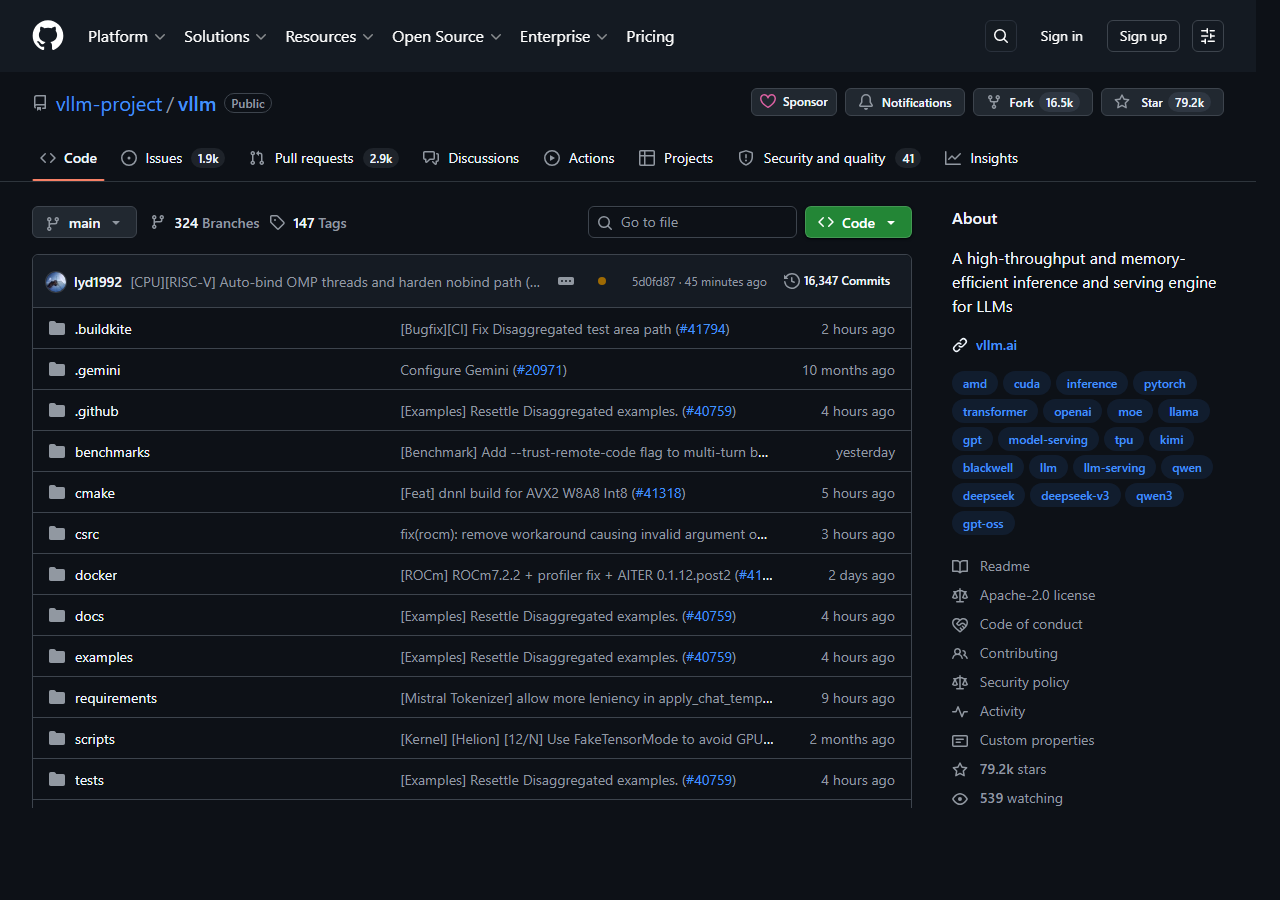Image resolution: width=1280 pixels, height=900 pixels.
Task: Open the Activity link
Action: pyautogui.click(x=989, y=711)
